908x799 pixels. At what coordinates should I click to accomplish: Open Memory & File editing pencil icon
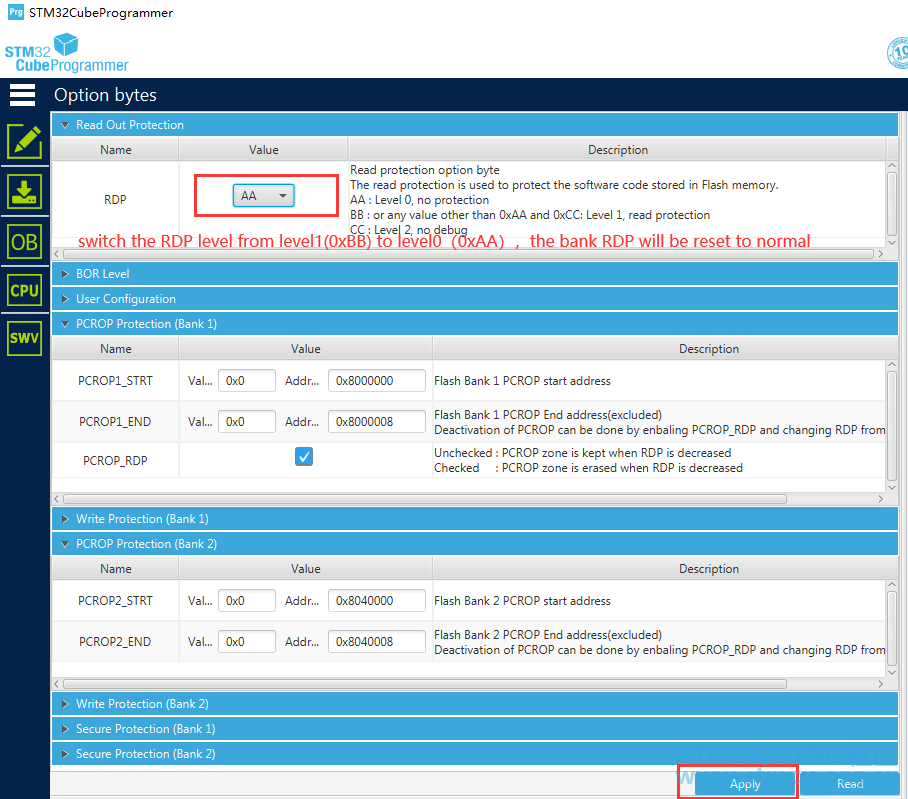coord(24,141)
